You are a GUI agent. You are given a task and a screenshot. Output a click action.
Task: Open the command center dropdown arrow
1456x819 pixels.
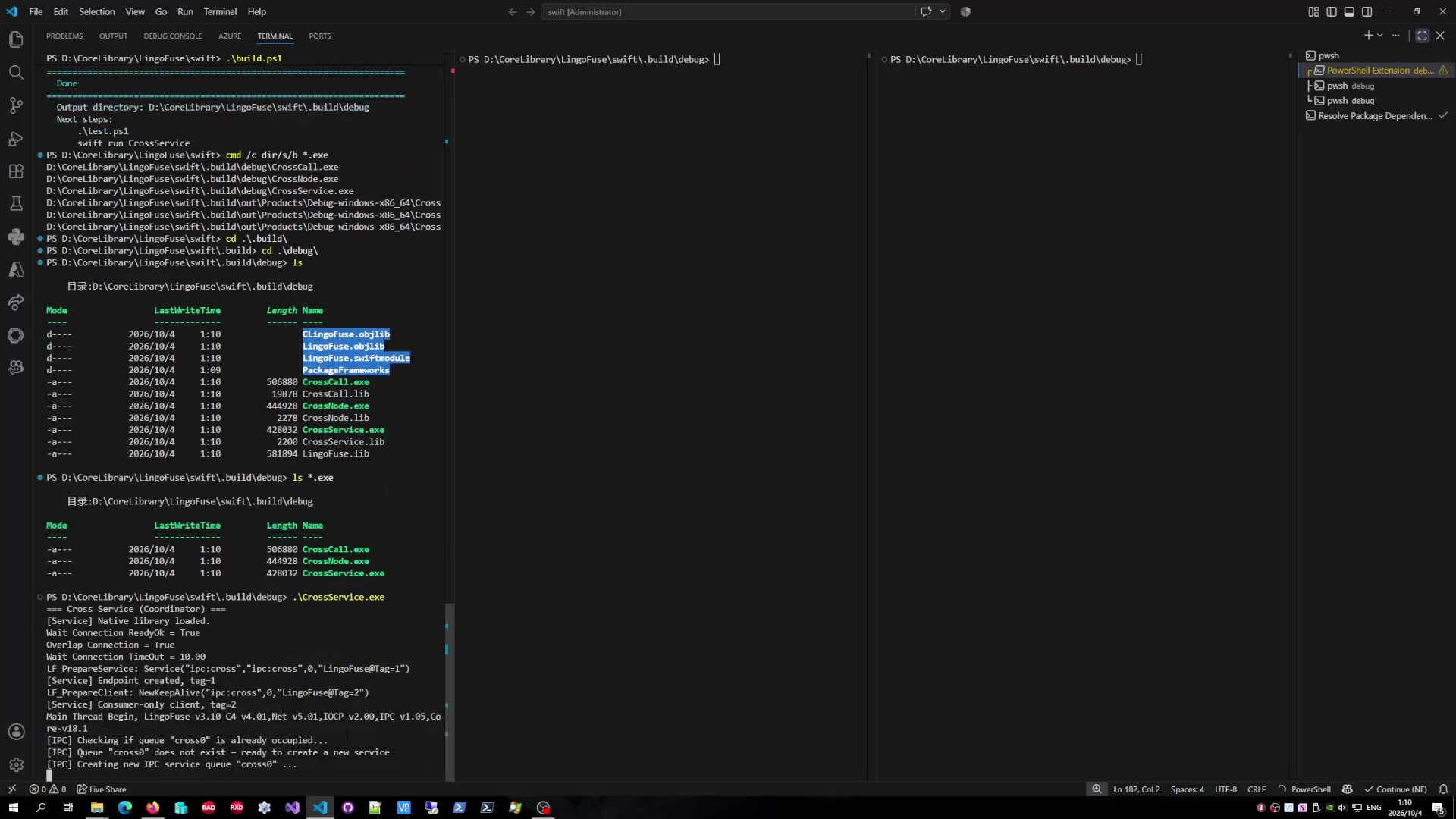click(943, 11)
